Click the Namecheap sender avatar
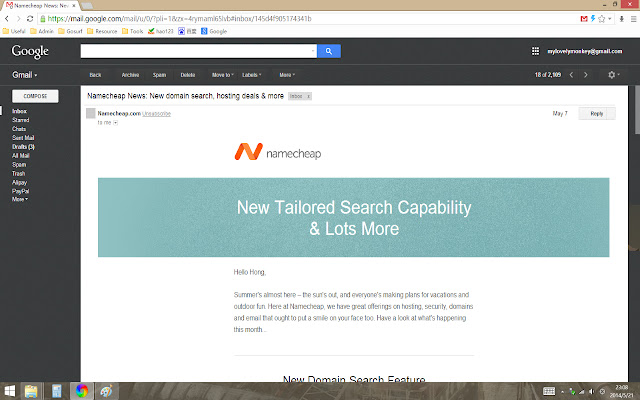640x400 pixels. pos(91,113)
